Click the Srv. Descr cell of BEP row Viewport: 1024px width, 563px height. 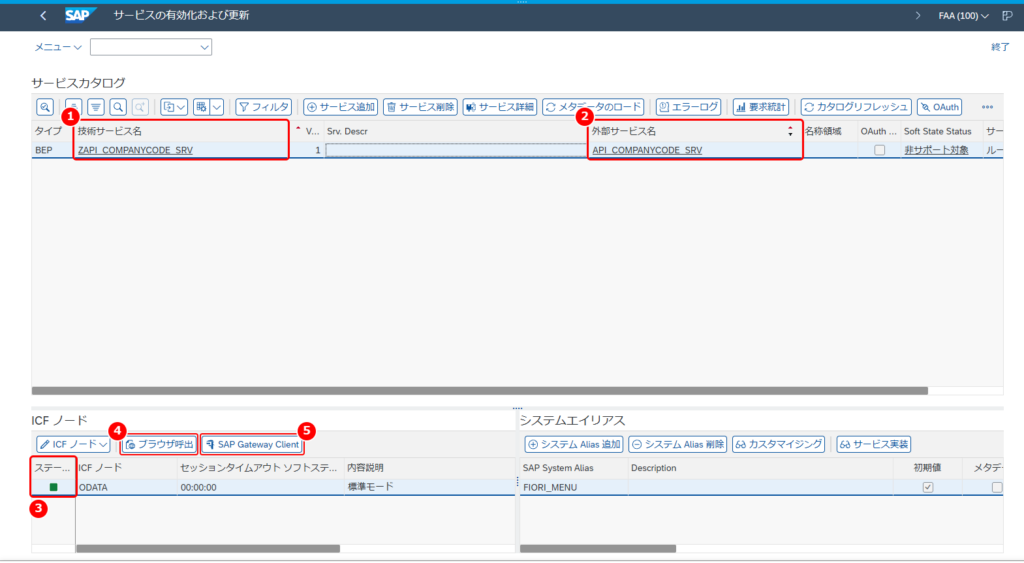tap(456, 150)
